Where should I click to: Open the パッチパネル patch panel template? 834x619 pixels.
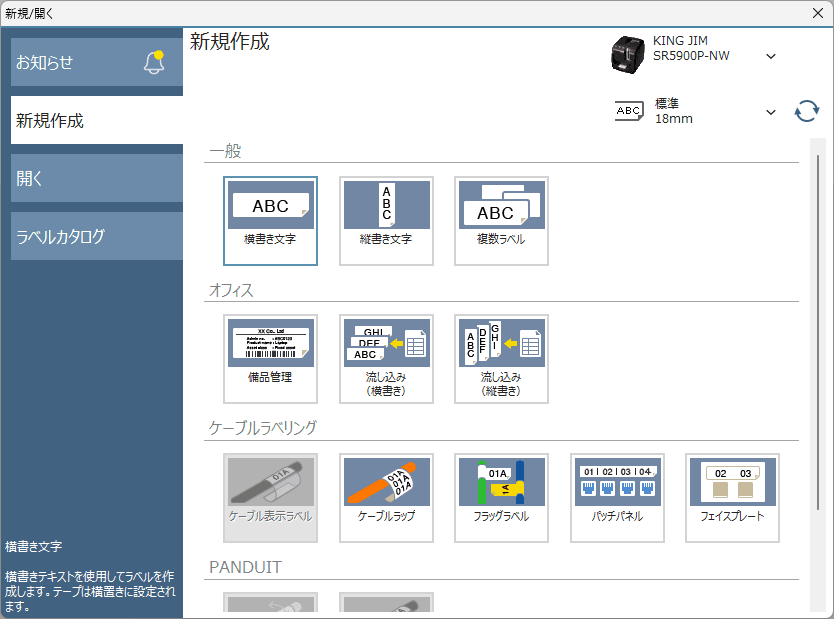(617, 498)
